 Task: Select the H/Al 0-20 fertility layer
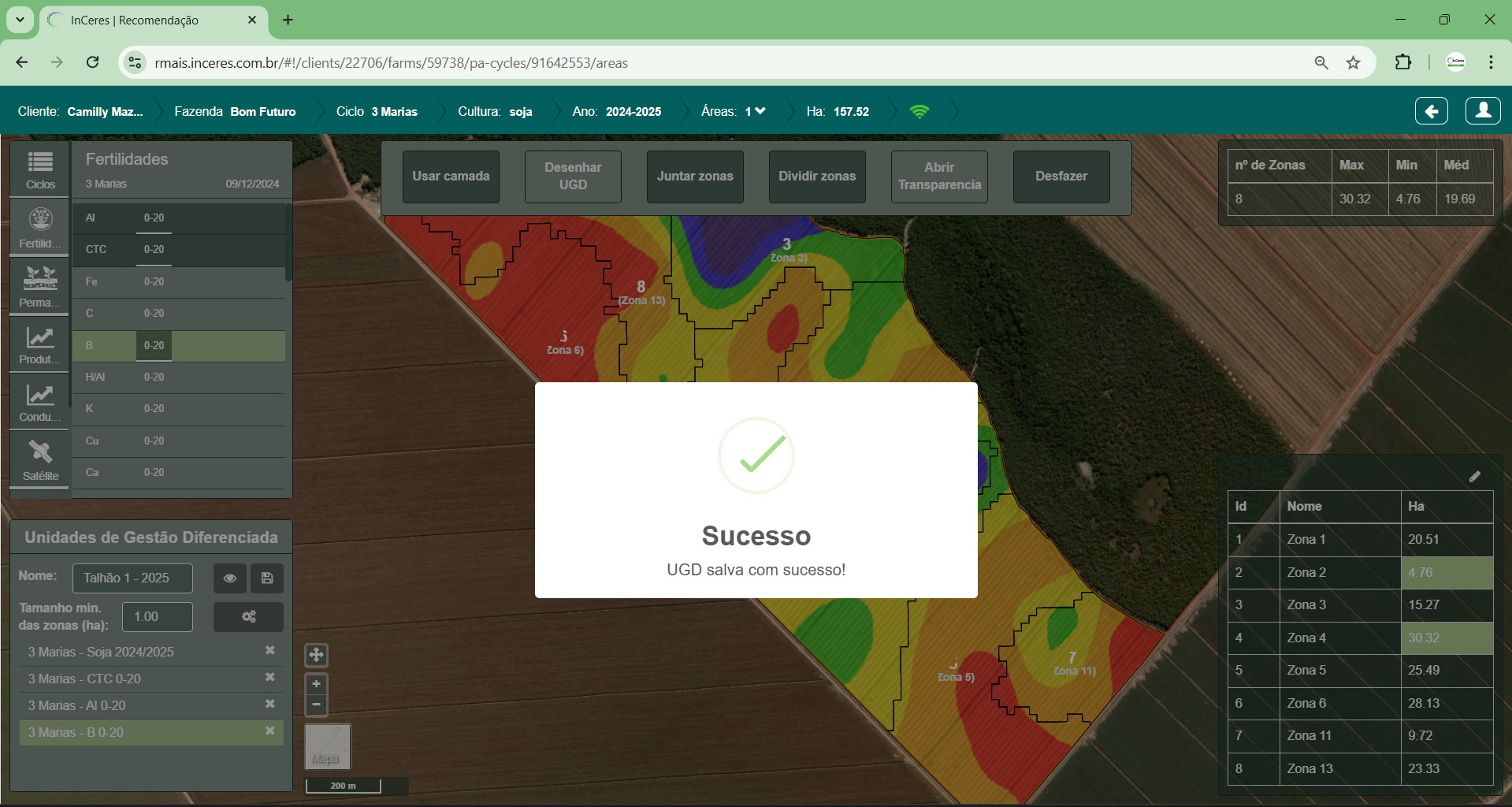[x=179, y=377]
